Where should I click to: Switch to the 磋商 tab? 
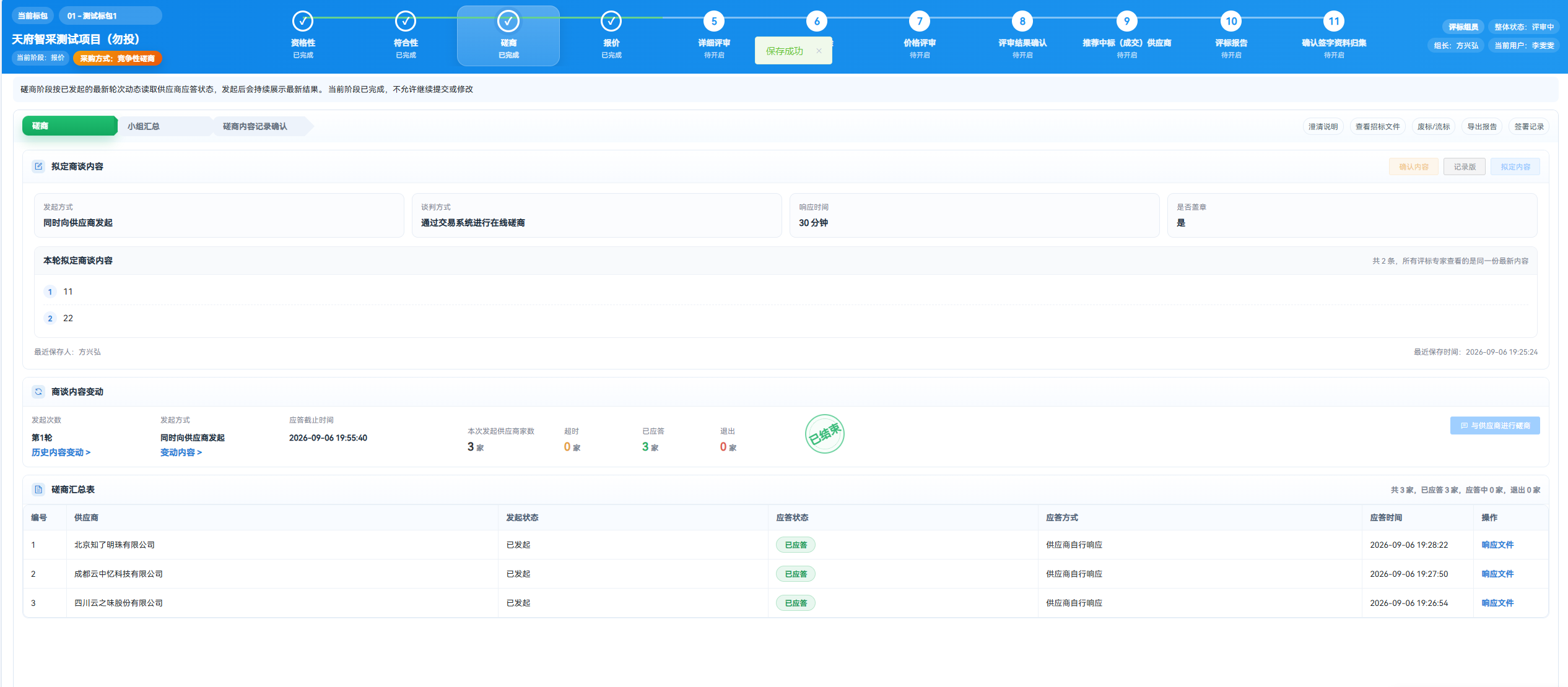click(69, 126)
